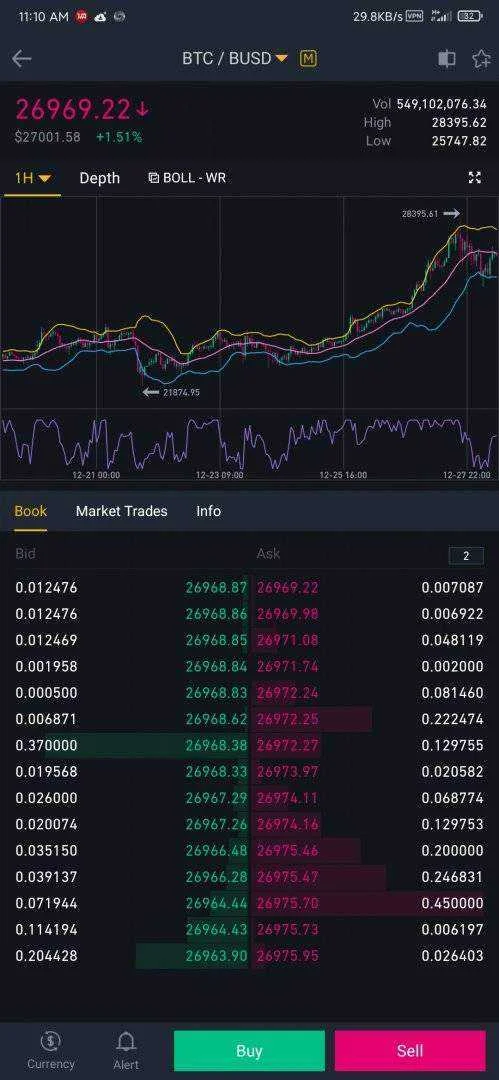Viewport: 499px width, 1080px height.
Task: Tap the +1.51% change value
Action: click(x=119, y=137)
